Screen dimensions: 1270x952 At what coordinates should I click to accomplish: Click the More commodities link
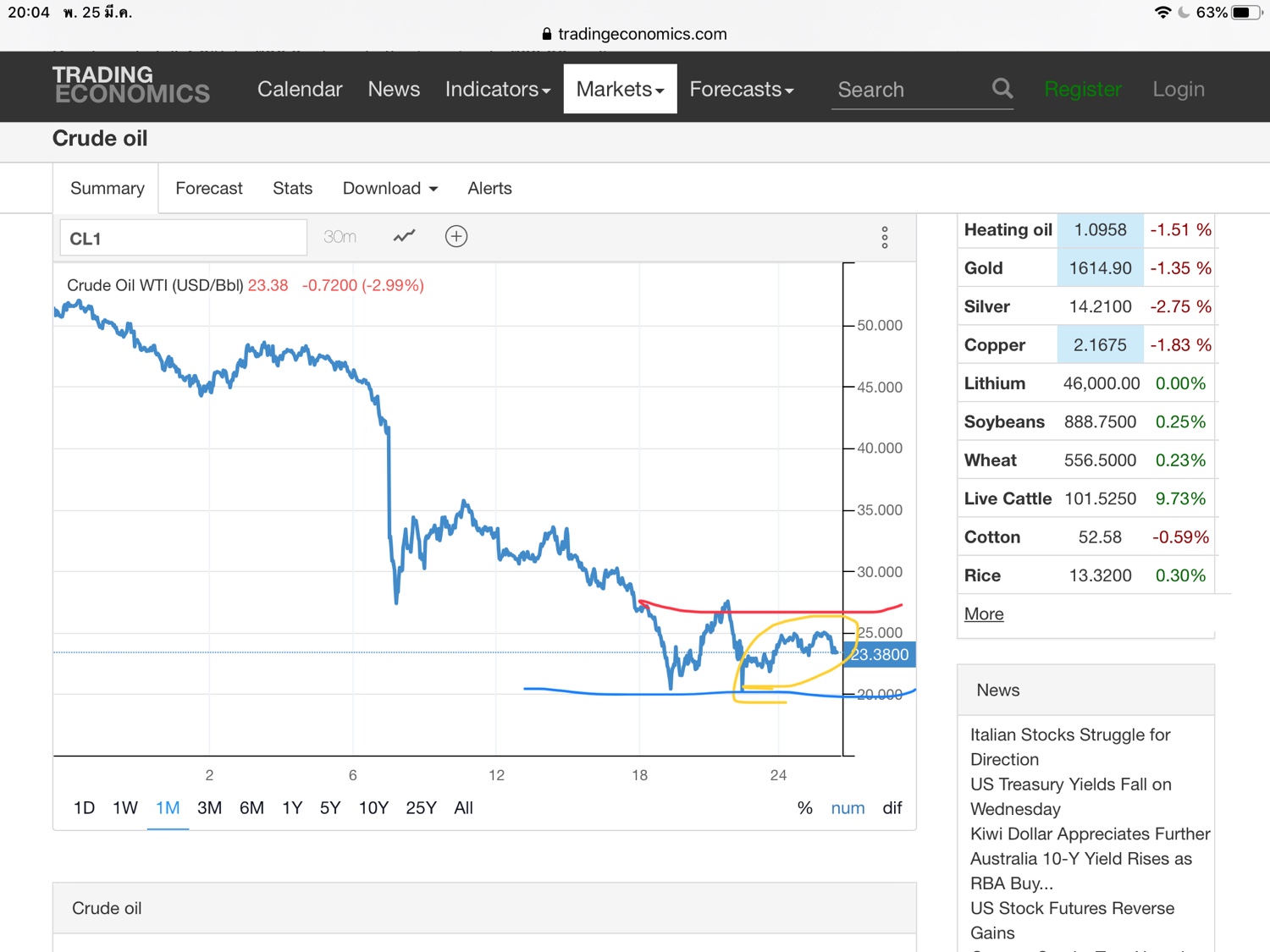984,614
